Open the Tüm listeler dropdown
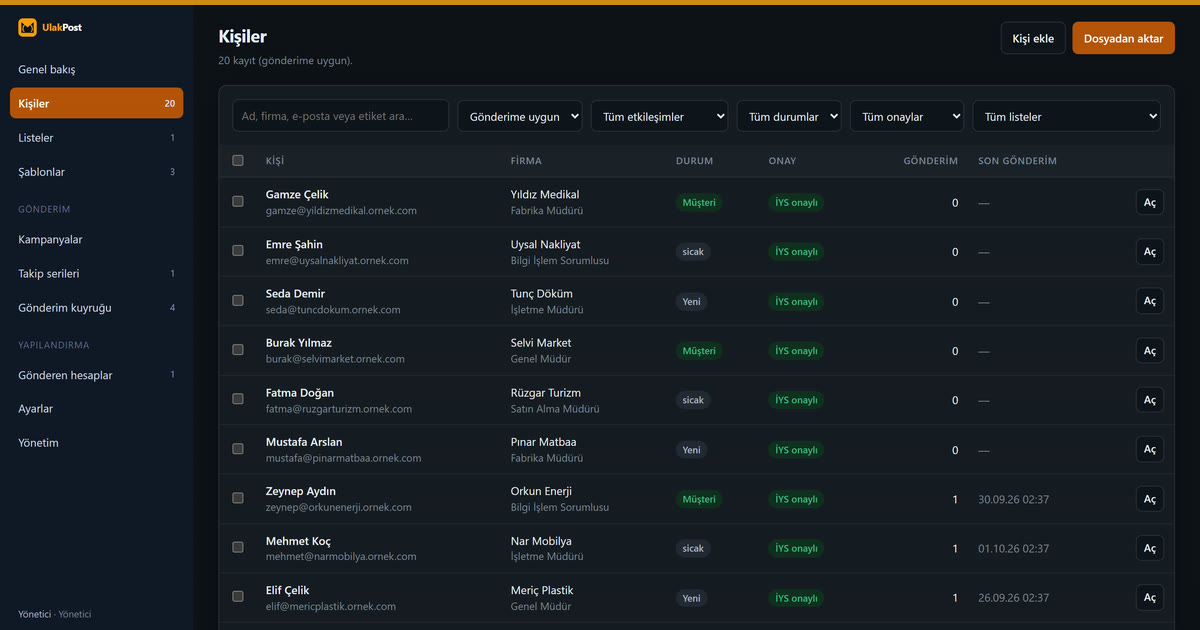This screenshot has width=1200, height=630. [1067, 116]
